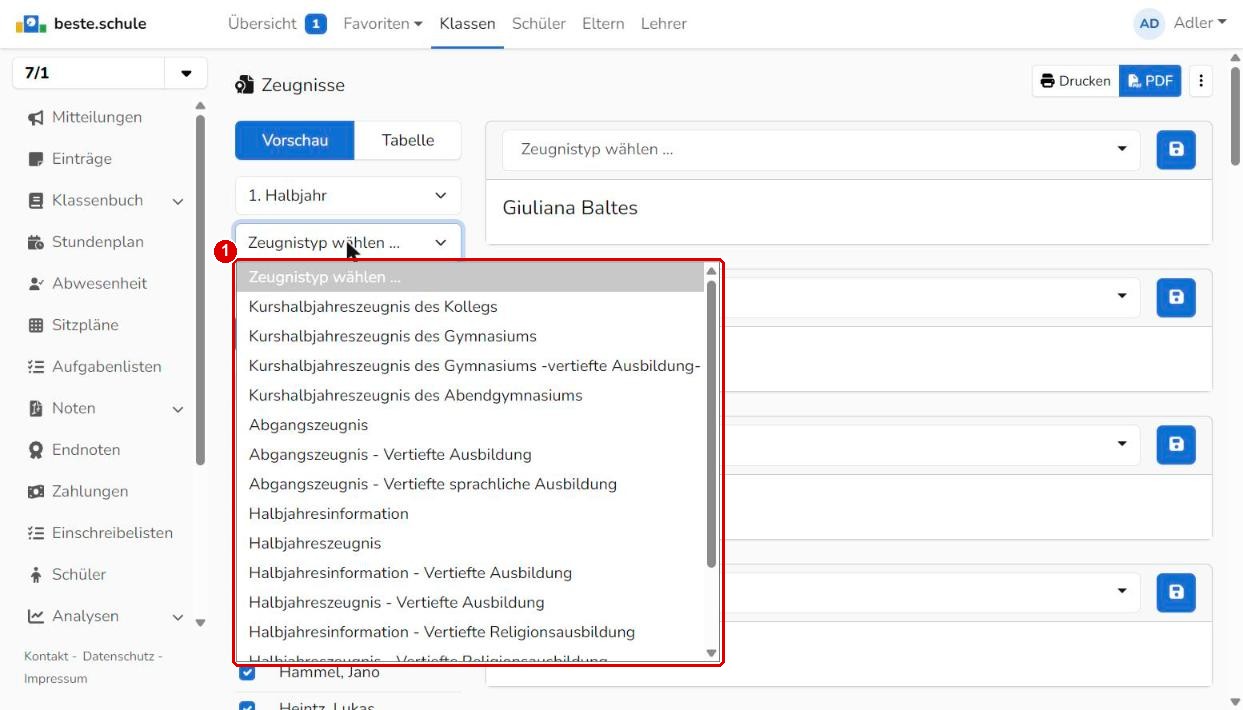Click the Aufgabenlisten checklist icon
Screen dimensions: 1243x710
(36, 367)
